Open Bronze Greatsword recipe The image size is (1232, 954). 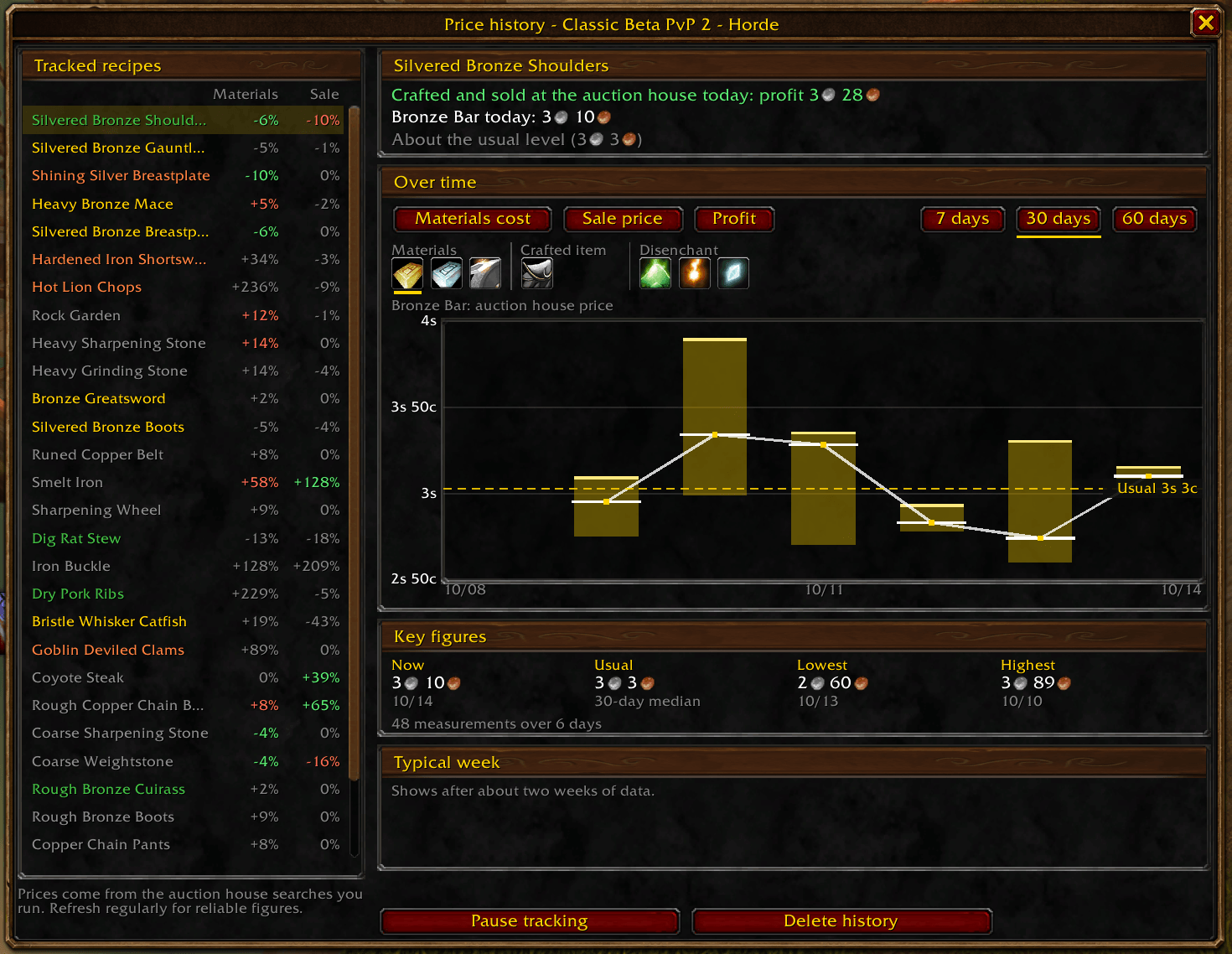click(185, 398)
